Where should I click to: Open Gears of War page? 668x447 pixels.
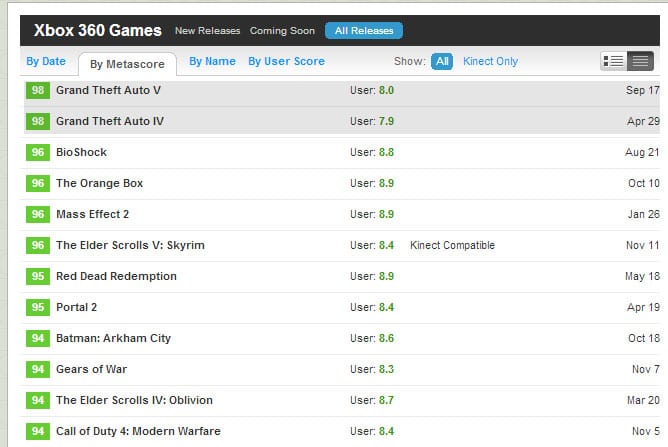pos(92,369)
